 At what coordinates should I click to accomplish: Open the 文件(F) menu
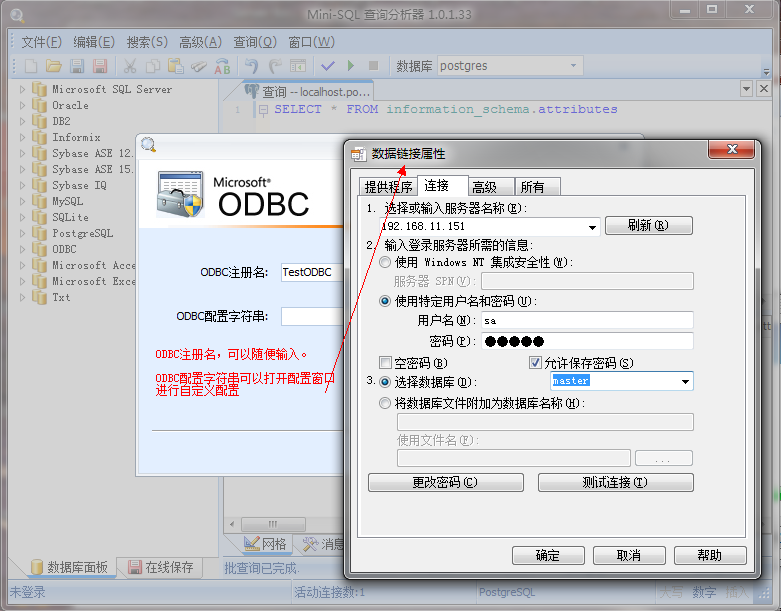coord(41,42)
